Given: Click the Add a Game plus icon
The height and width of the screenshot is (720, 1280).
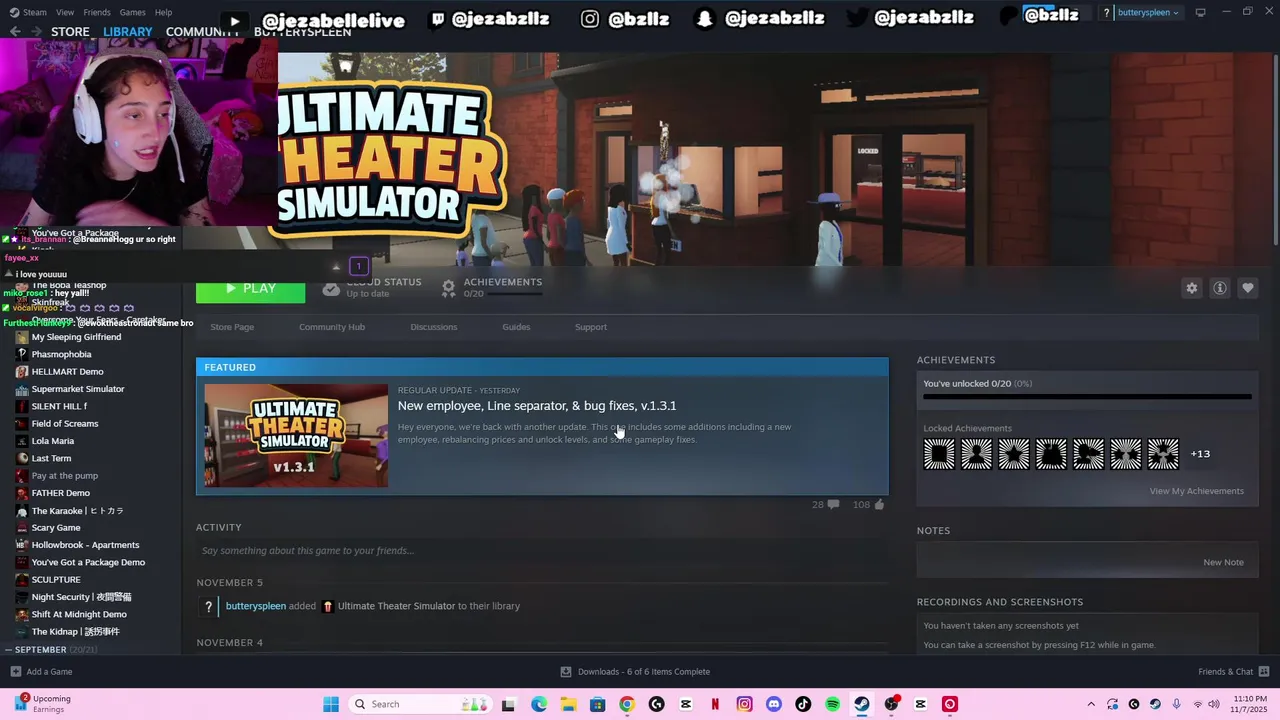Looking at the screenshot, I should click(x=15, y=672).
